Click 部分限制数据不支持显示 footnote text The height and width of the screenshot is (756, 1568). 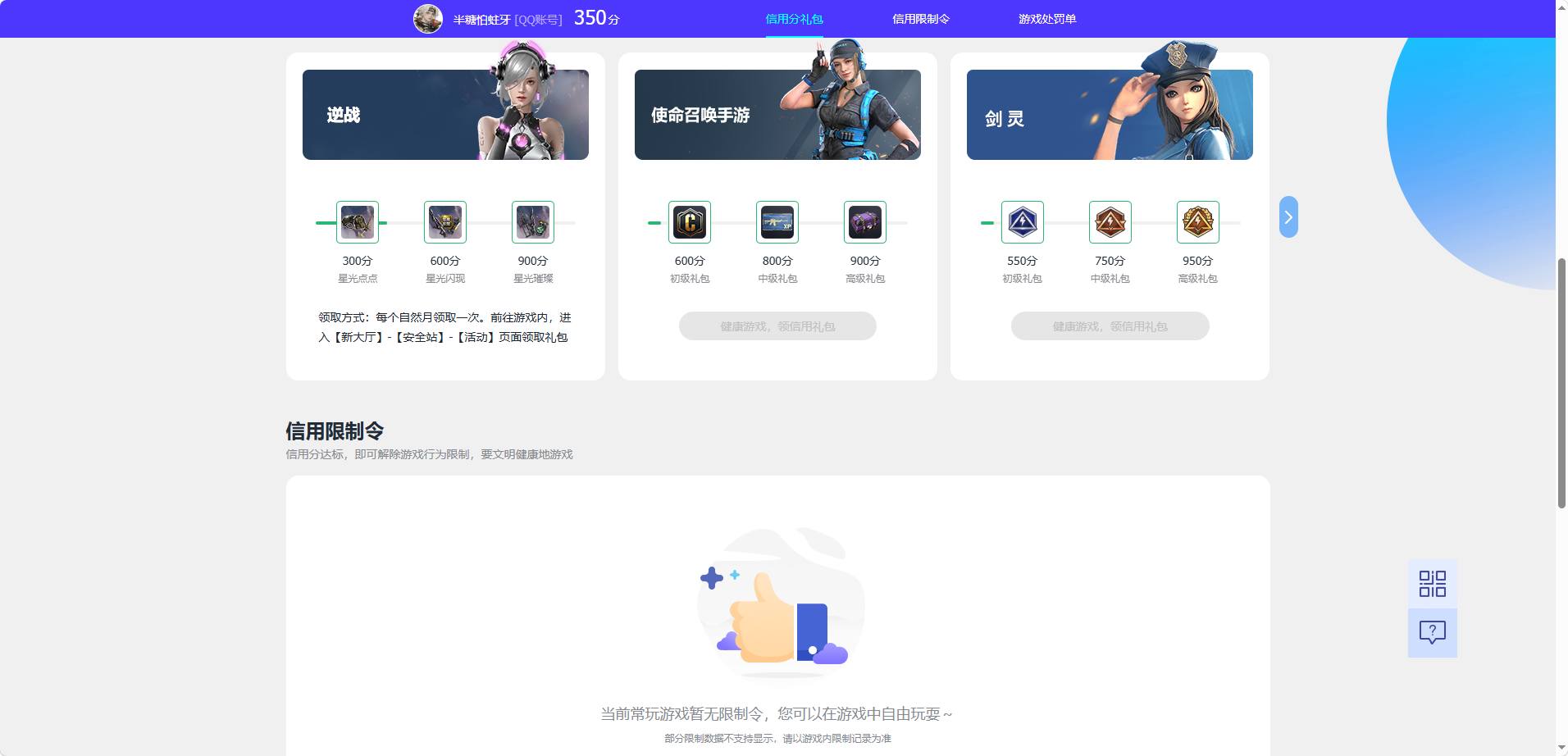[x=777, y=739]
